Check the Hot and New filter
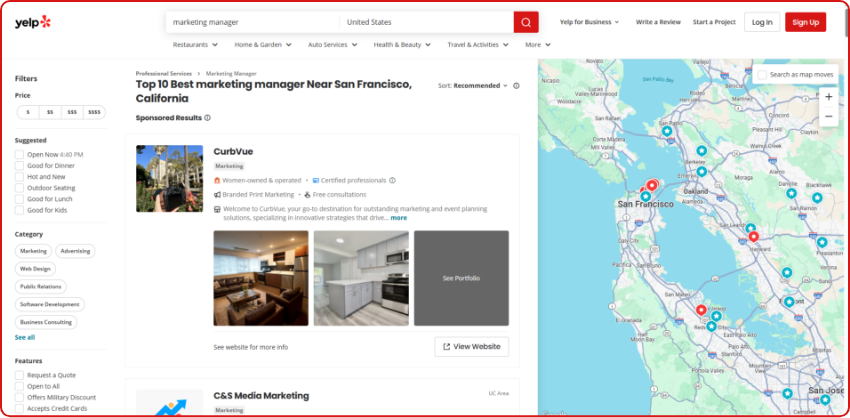This screenshot has height=418, width=850. coord(20,177)
